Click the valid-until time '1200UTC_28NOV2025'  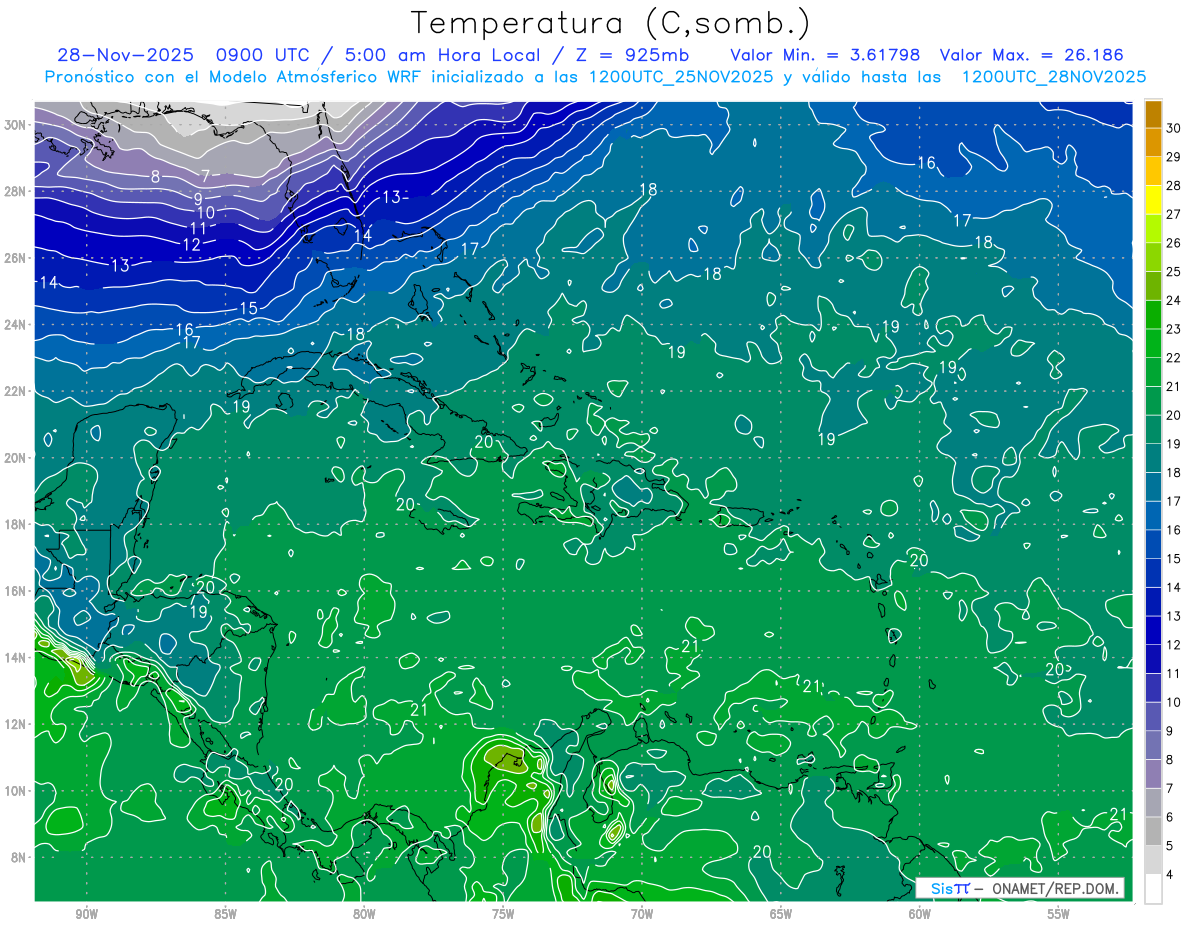[x=1053, y=77]
